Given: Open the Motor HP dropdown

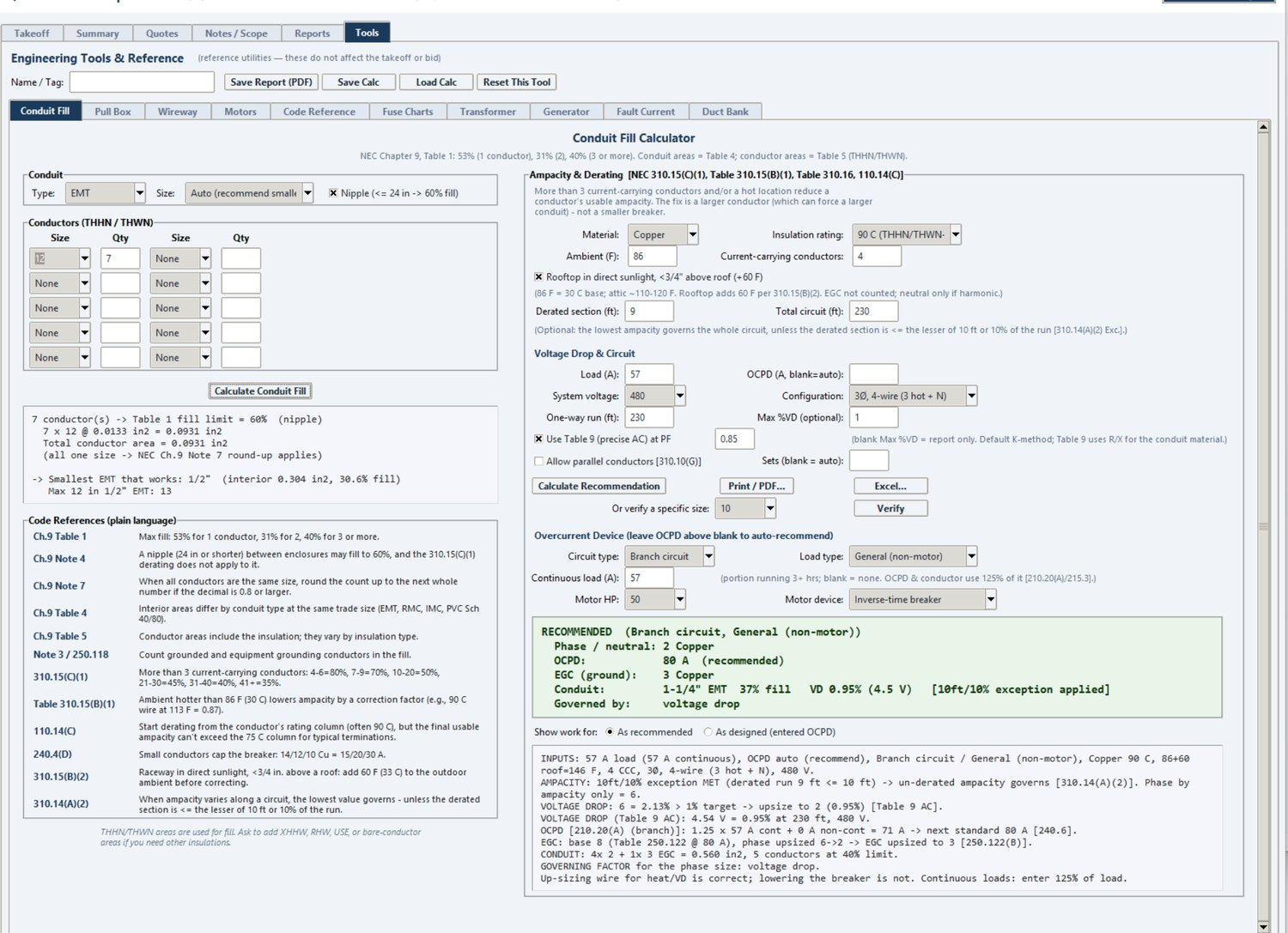Looking at the screenshot, I should (655, 599).
